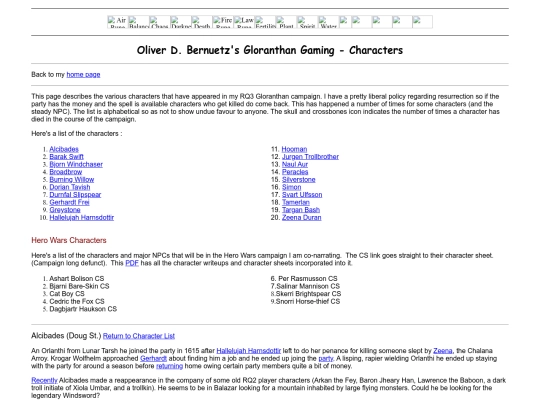Follow Hallelujah Hamsdottir link in Alcibades paragraph
The image size is (540, 405).
tap(249, 351)
